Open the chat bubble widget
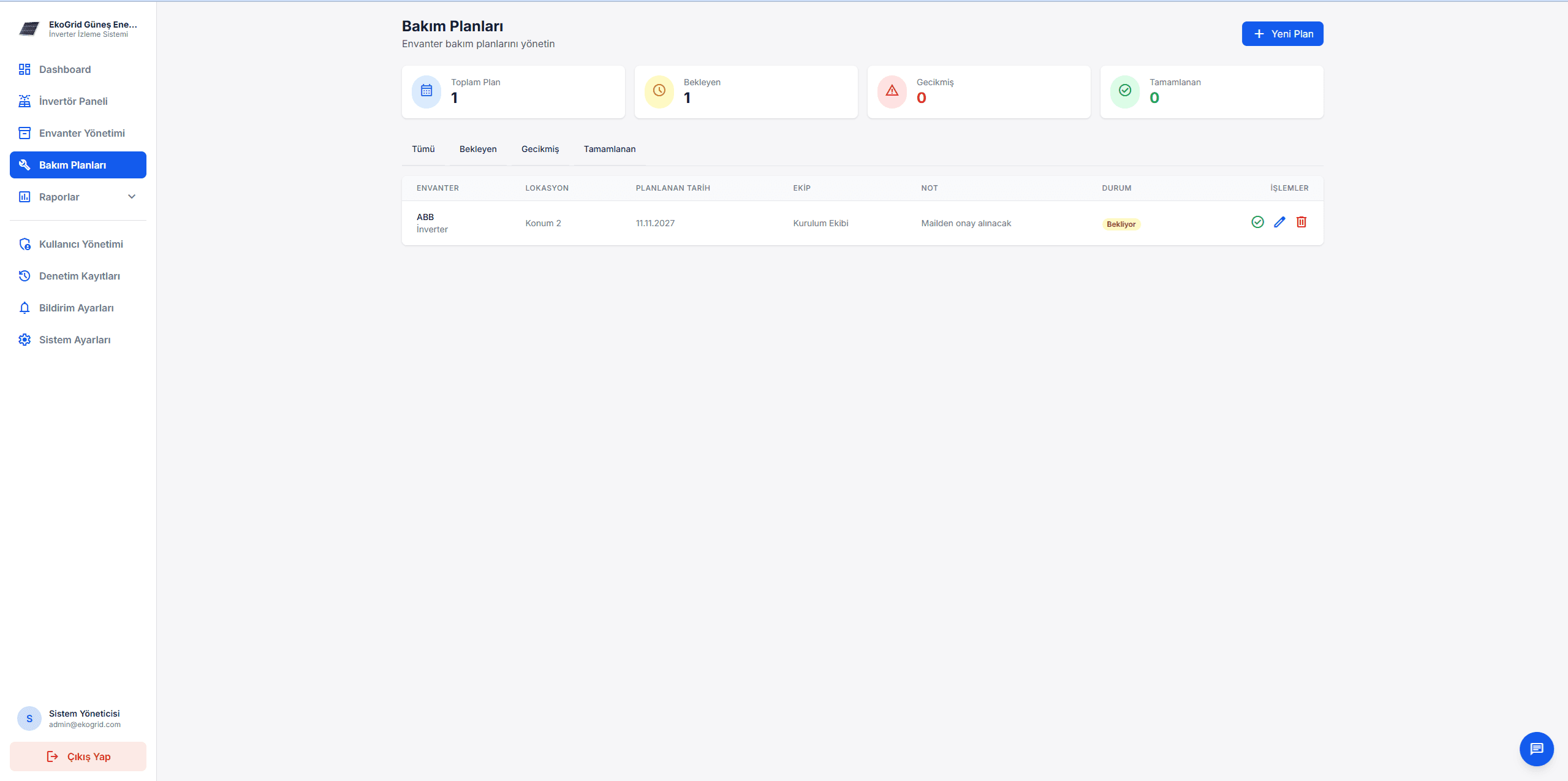 1536,749
